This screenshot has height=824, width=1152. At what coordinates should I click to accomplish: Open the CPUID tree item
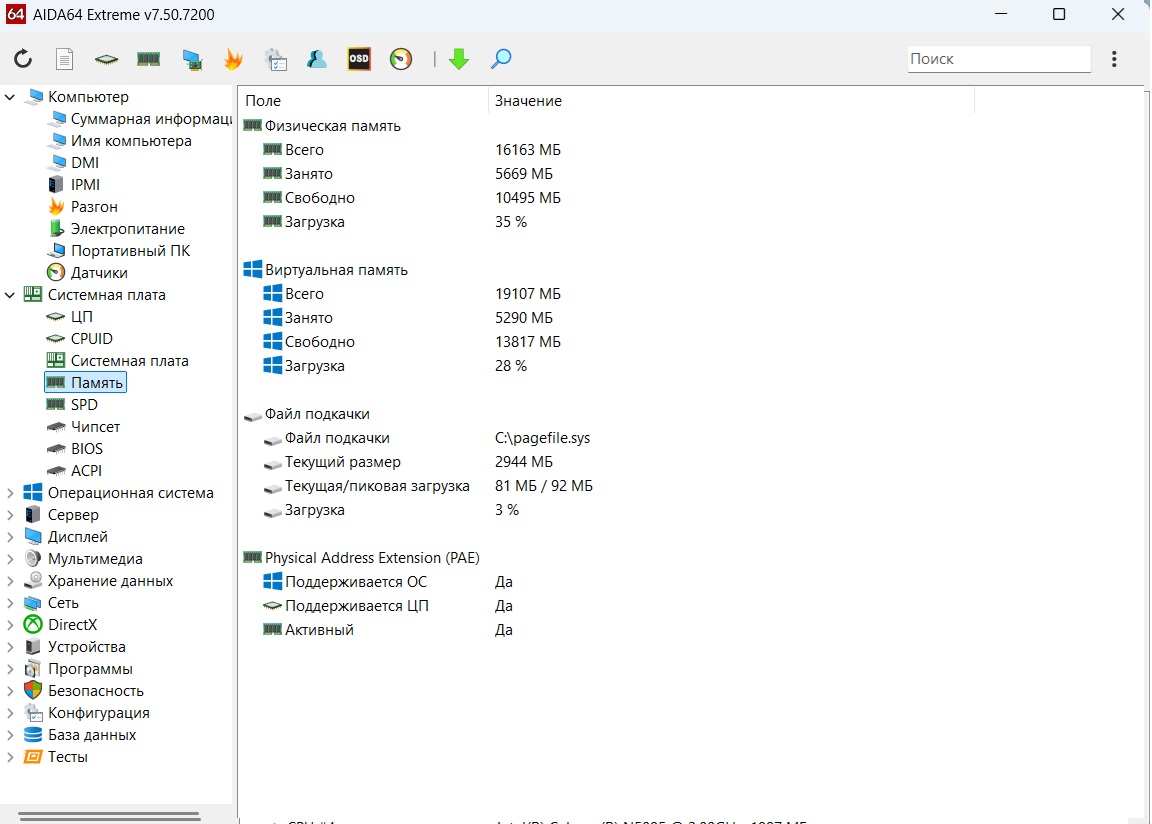pos(79,339)
